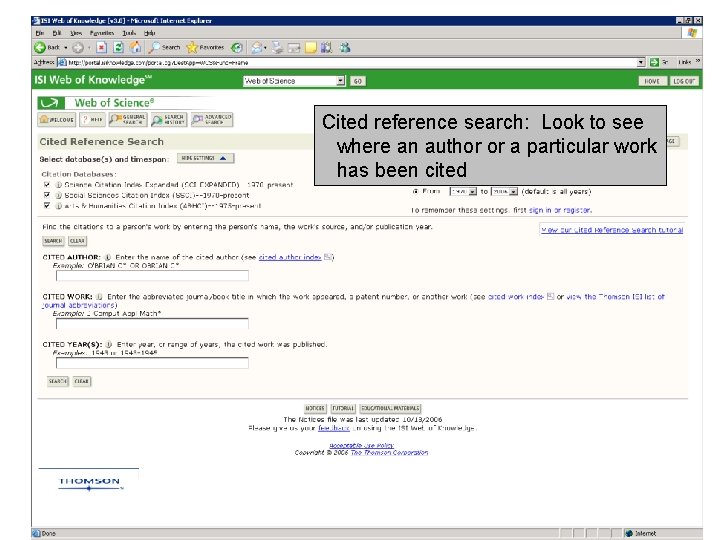Open Search History toolbar button
720x540 pixels.
169,119
